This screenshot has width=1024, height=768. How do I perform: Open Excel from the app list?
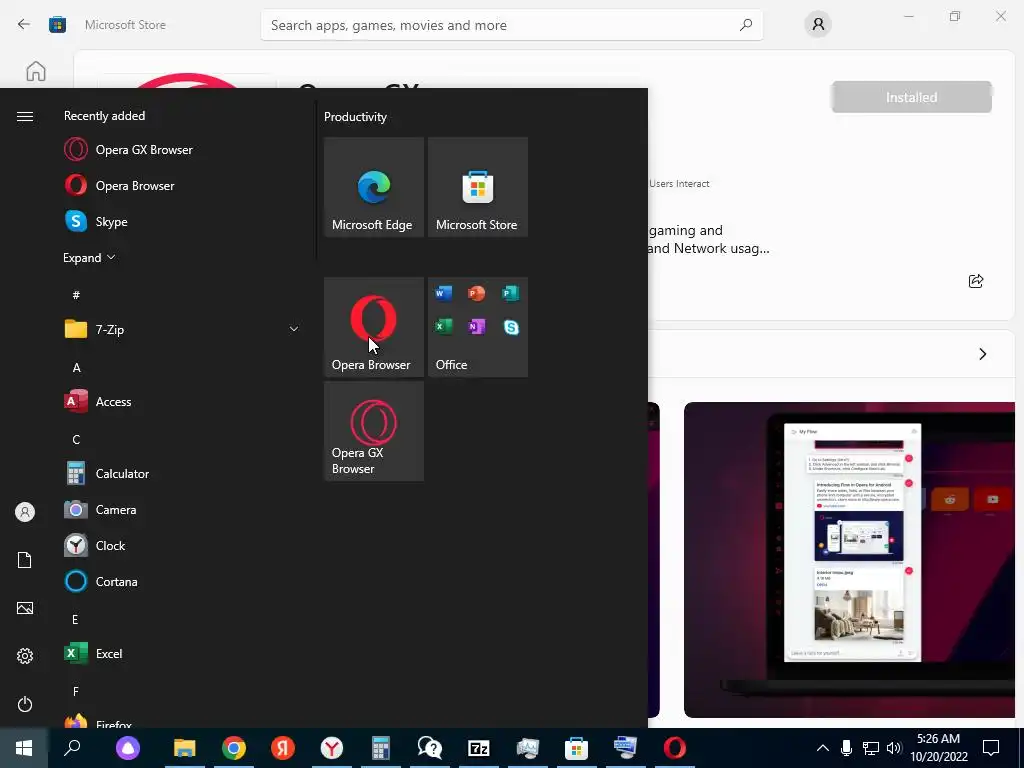(x=182, y=653)
